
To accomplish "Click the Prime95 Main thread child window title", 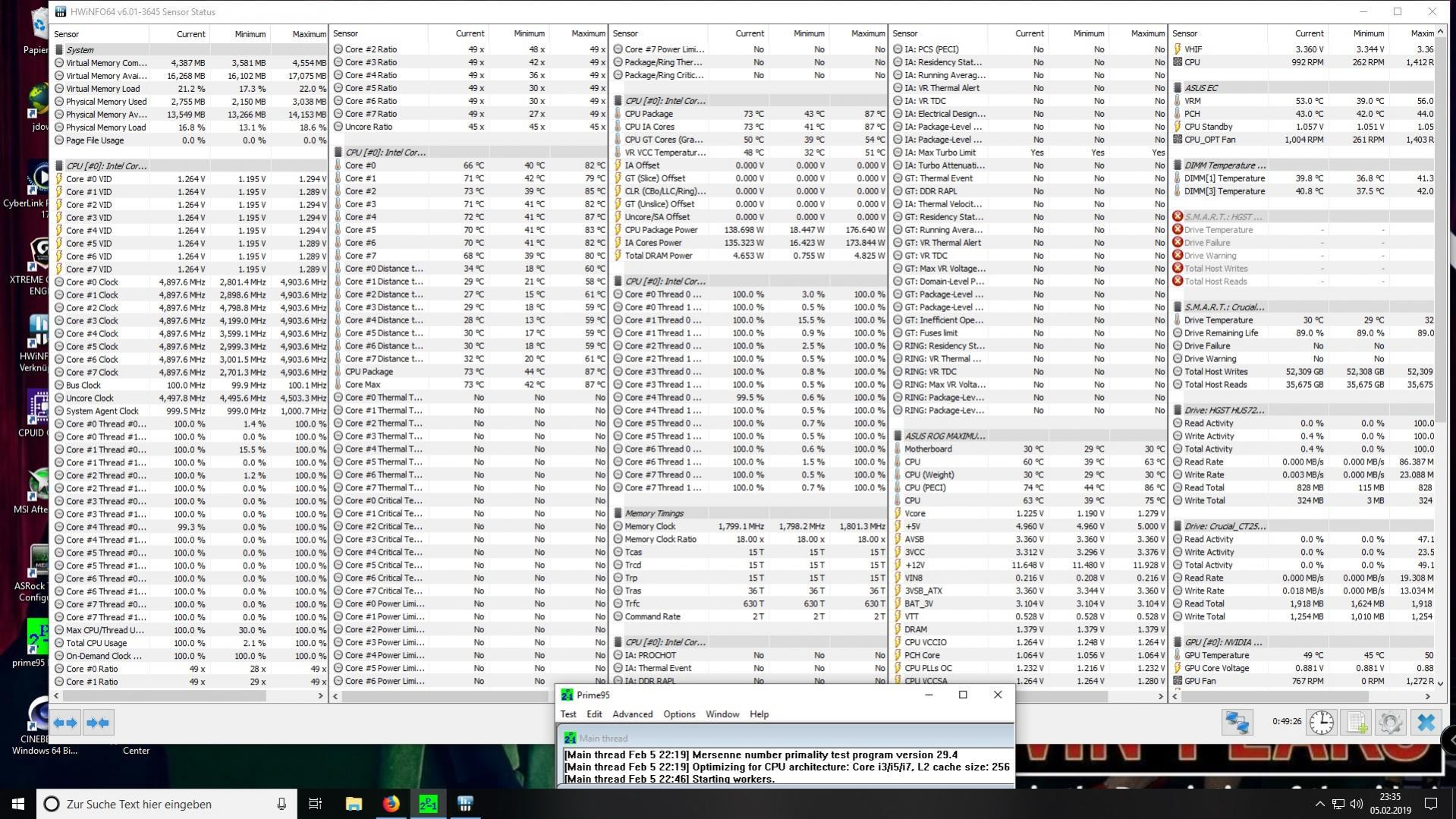I will (603, 739).
